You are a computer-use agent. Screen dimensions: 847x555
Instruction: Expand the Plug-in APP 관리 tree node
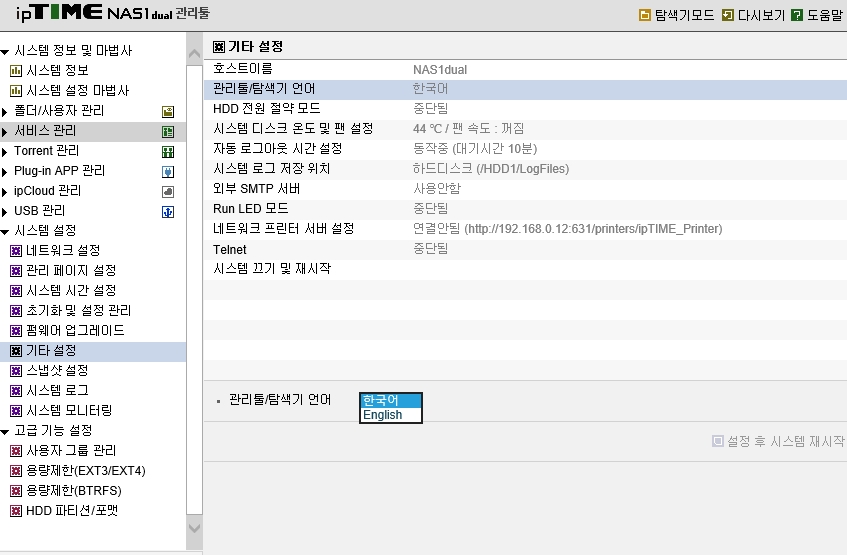4,172
